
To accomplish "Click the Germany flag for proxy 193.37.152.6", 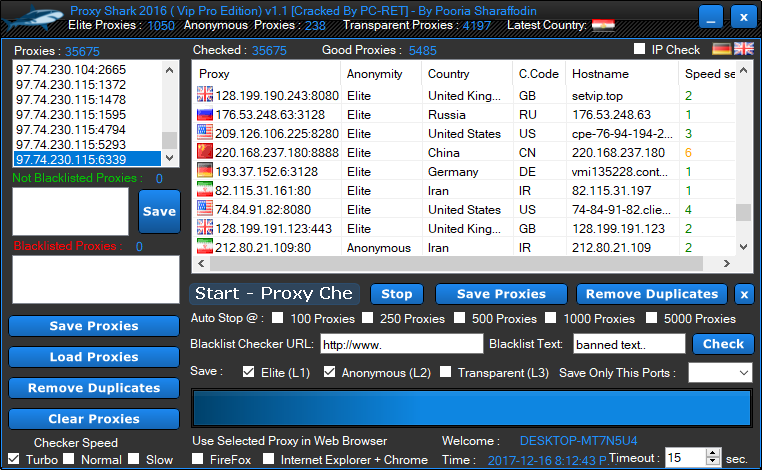I will click(205, 172).
